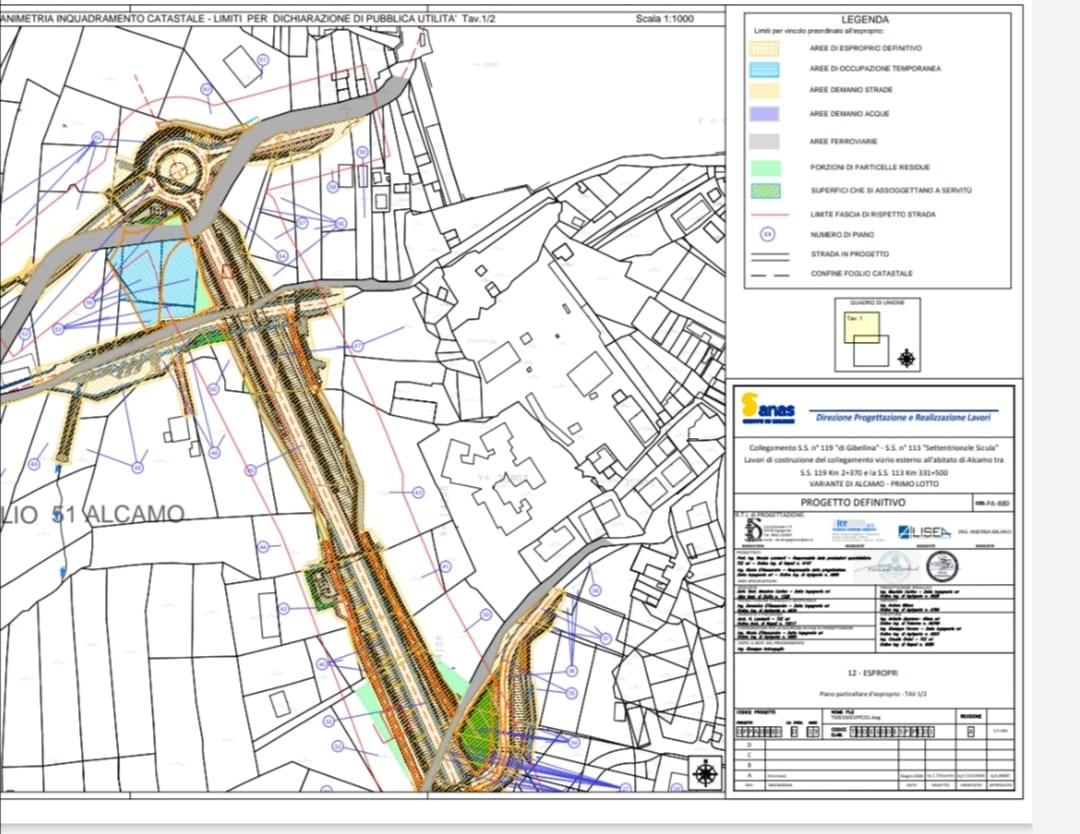Click the Strada in Progetto double-line sample

click(769, 256)
